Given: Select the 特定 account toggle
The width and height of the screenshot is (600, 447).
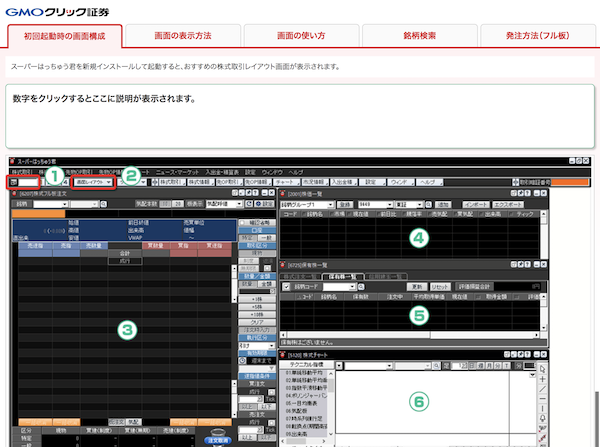Looking at the screenshot, I should point(247,238).
